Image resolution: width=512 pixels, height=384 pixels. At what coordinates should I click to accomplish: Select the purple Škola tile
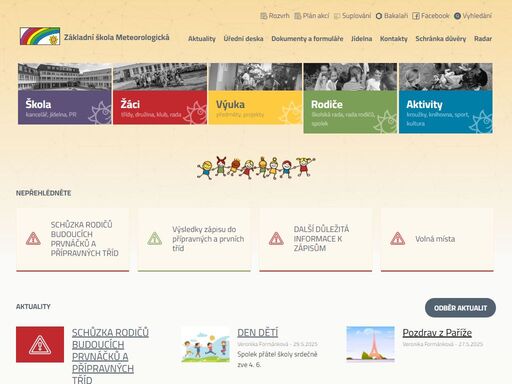point(65,94)
